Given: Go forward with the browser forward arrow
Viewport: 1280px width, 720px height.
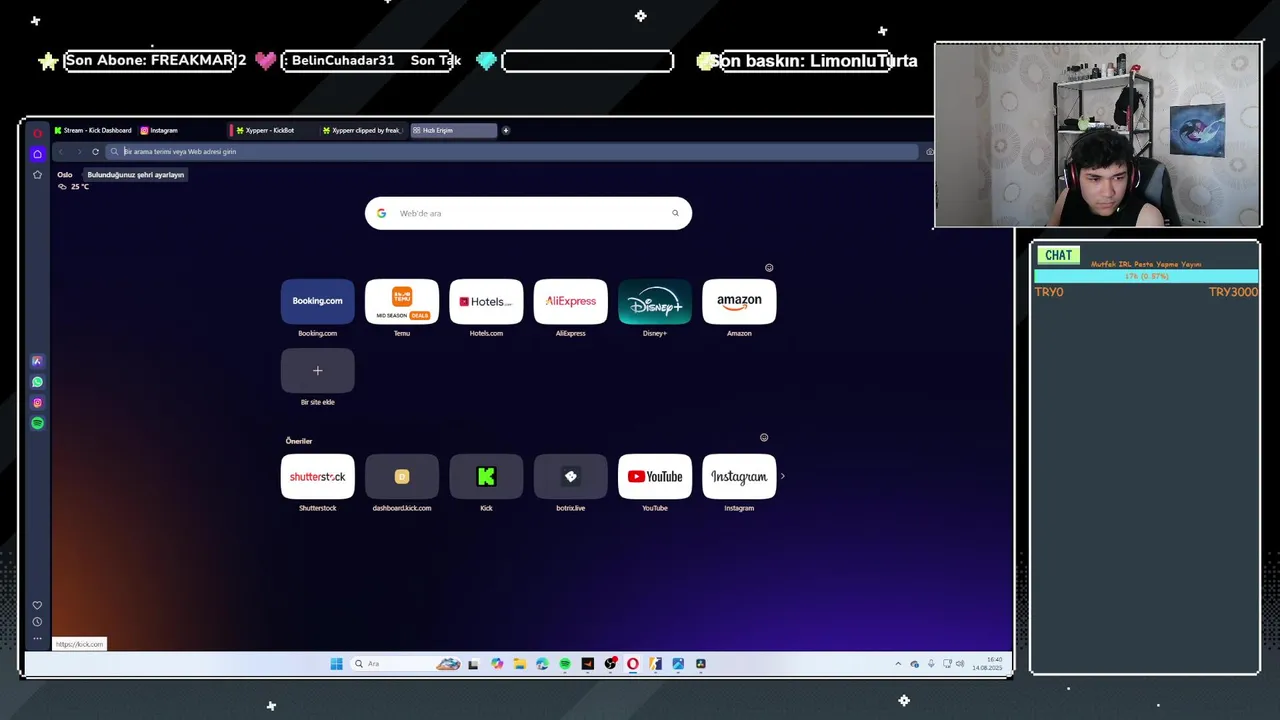Looking at the screenshot, I should coord(79,152).
